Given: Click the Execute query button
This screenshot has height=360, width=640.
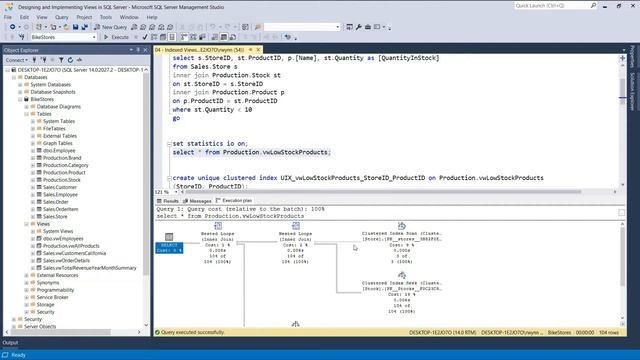Looking at the screenshot, I should tap(116, 37).
